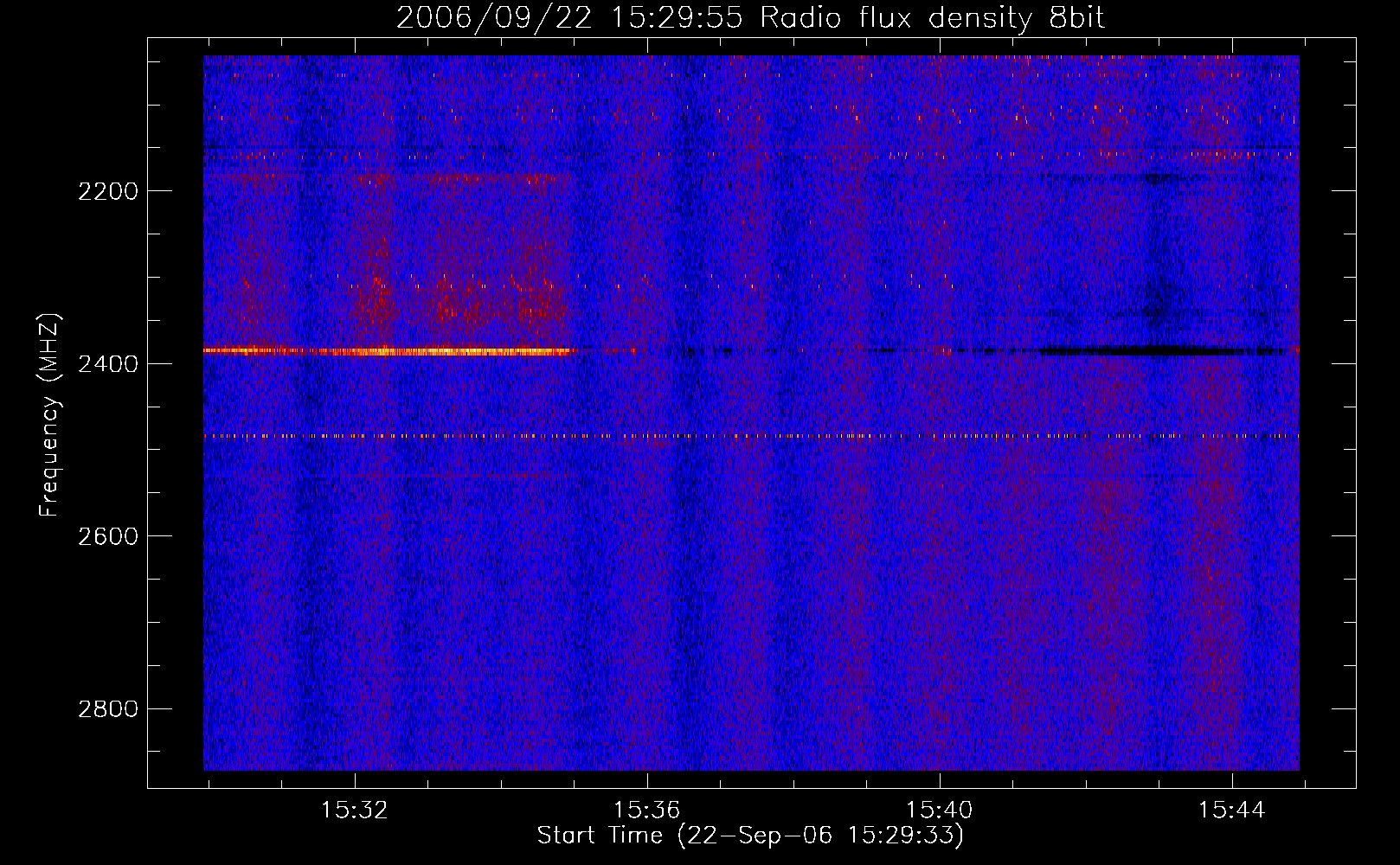Image resolution: width=1400 pixels, height=865 pixels.
Task: Select the "Start Time (22-Sep-06 15:29:33)" axis label
Action: (x=750, y=836)
